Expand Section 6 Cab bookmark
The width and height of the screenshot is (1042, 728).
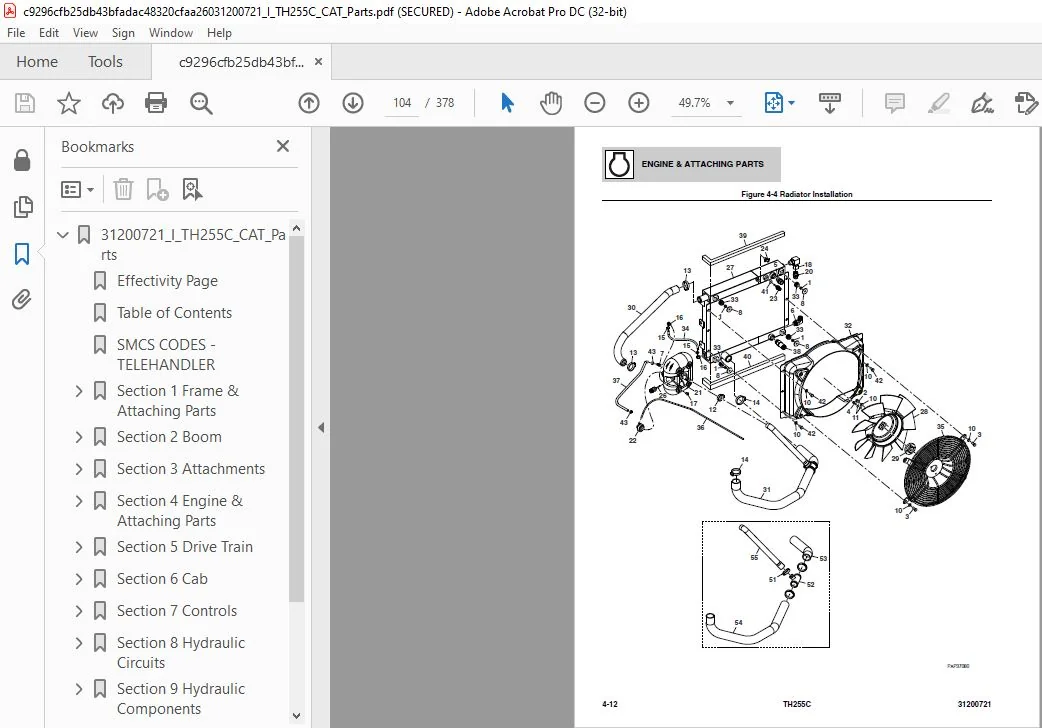[x=79, y=579]
